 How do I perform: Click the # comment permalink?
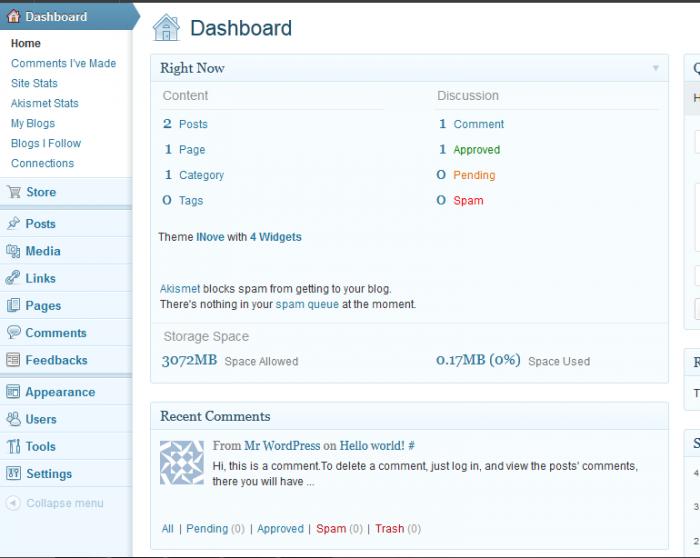click(412, 446)
